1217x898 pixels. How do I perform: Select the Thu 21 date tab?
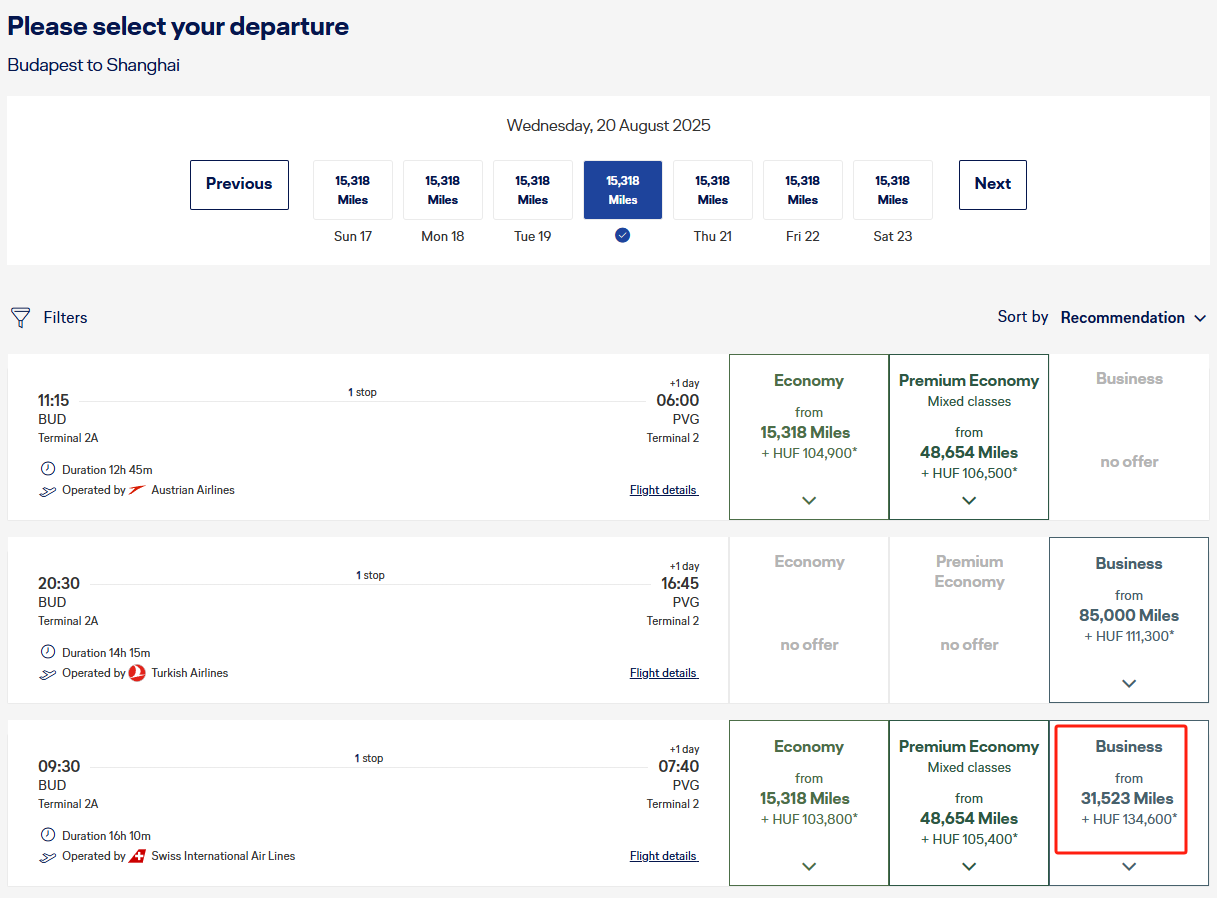click(x=712, y=190)
